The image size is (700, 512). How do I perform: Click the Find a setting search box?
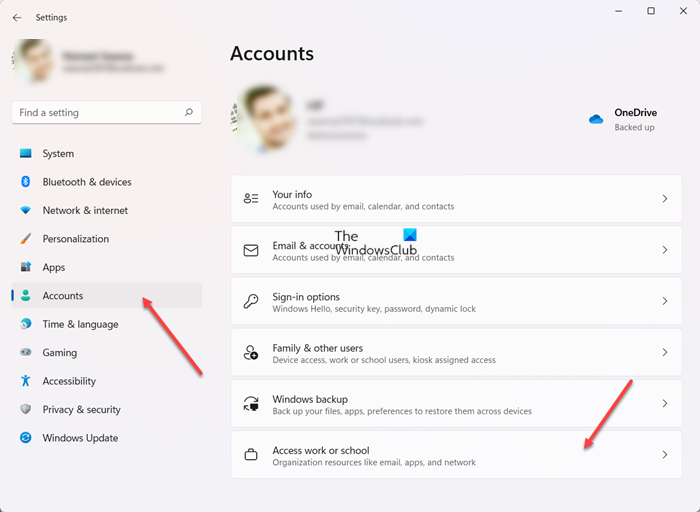(107, 112)
